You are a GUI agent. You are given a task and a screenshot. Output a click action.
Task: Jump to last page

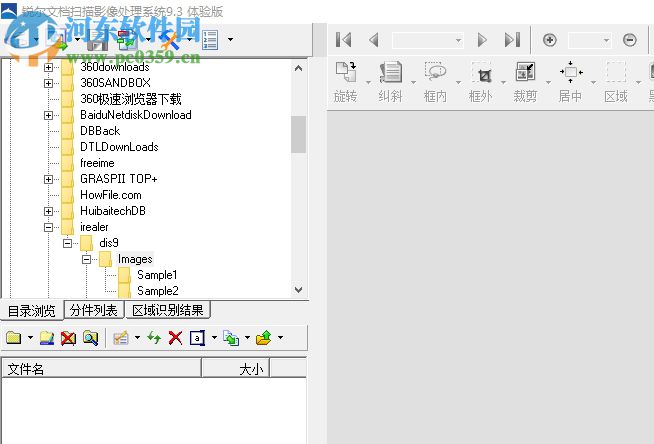(x=512, y=40)
